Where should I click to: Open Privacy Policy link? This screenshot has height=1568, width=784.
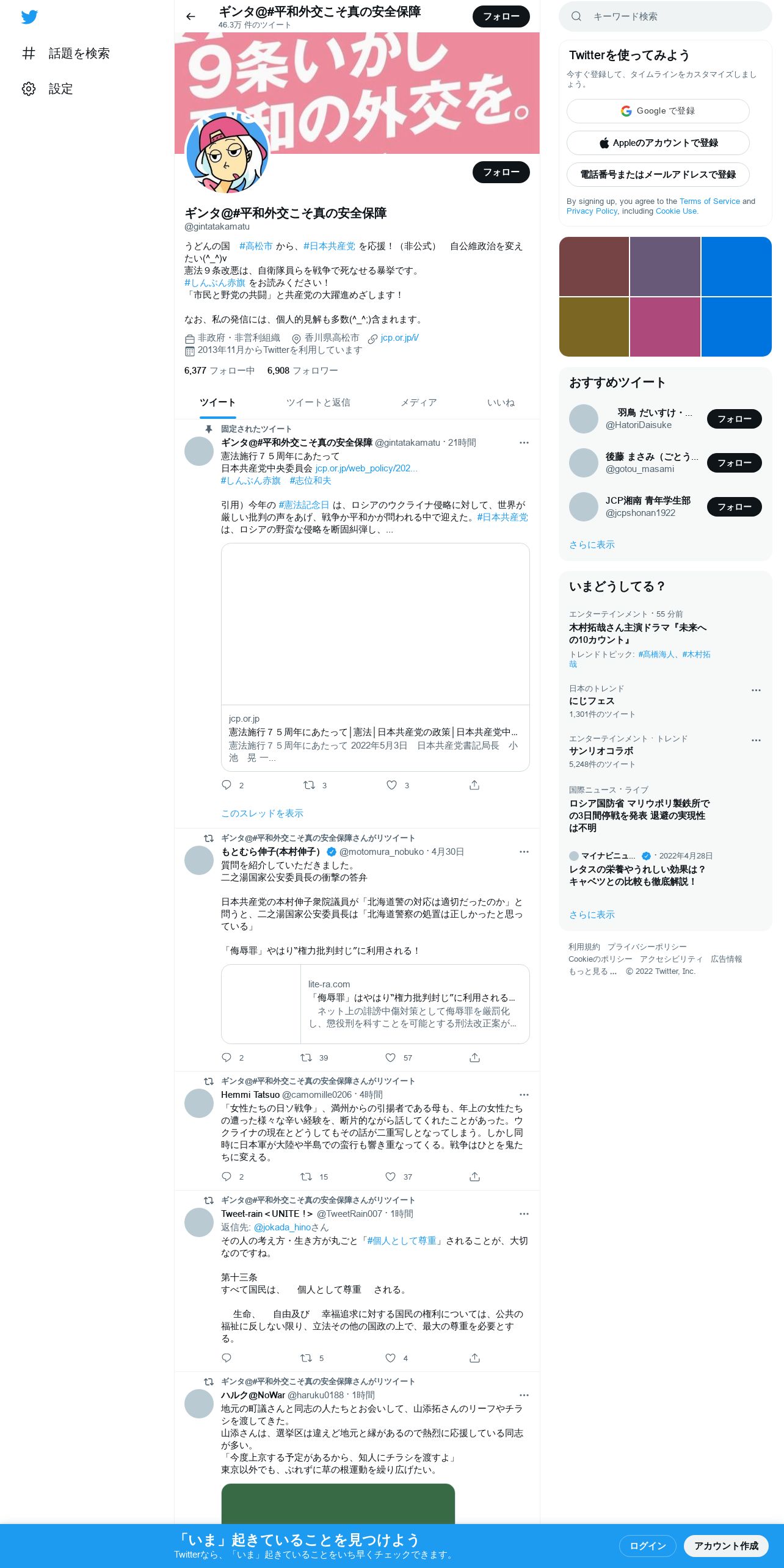point(592,211)
